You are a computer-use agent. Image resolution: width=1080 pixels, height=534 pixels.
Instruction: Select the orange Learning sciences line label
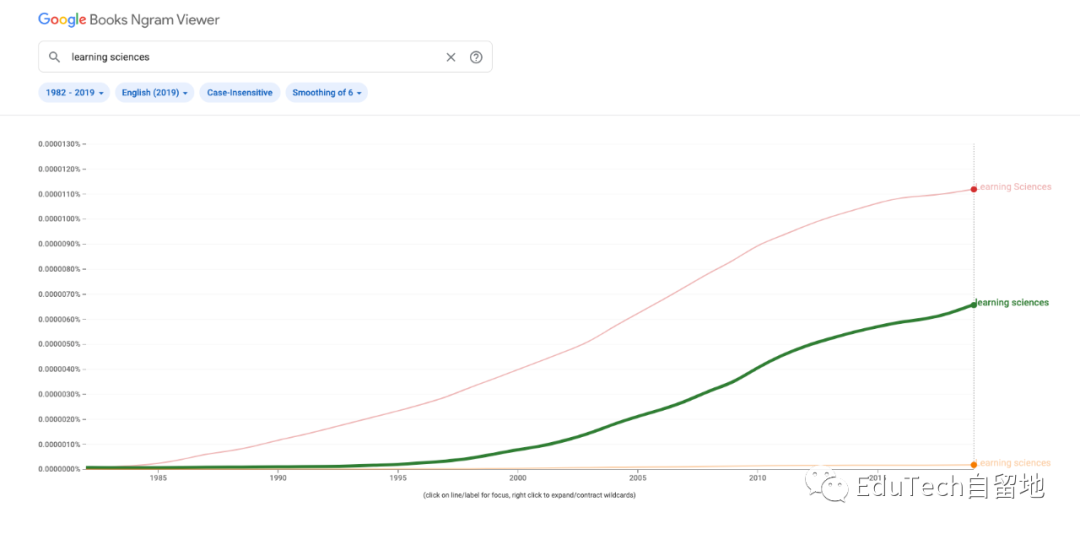(x=1015, y=463)
